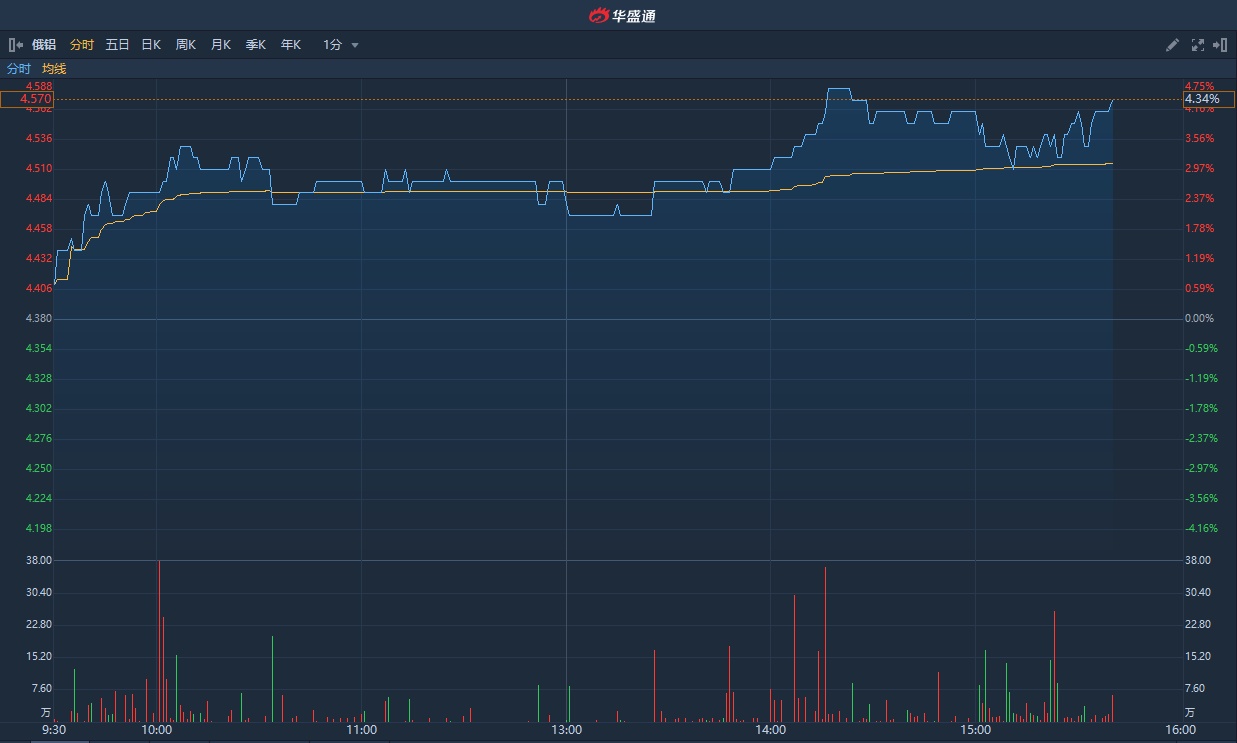This screenshot has width=1237, height=743.
Task: Click the 4.570 current price marker
Action: point(28,99)
